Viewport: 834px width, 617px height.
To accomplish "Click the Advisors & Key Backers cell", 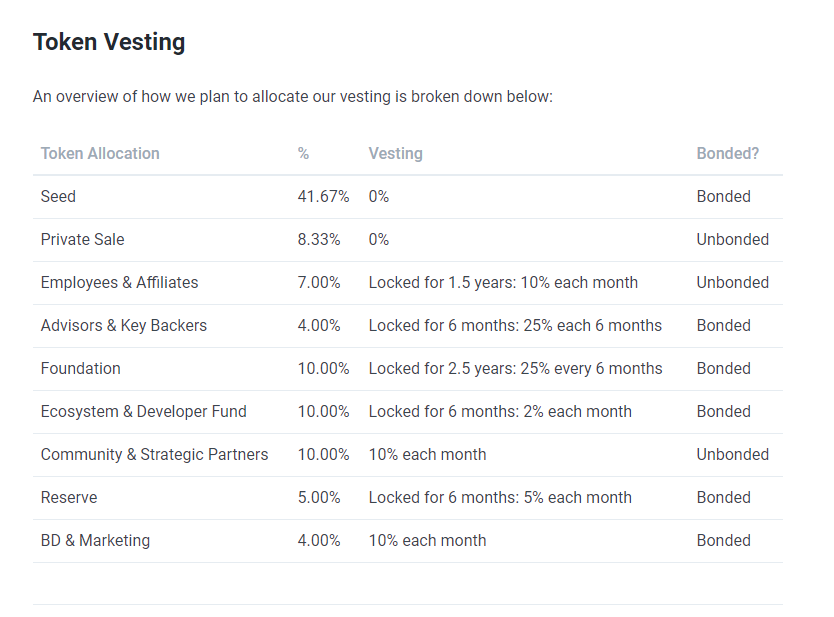I will pos(123,325).
